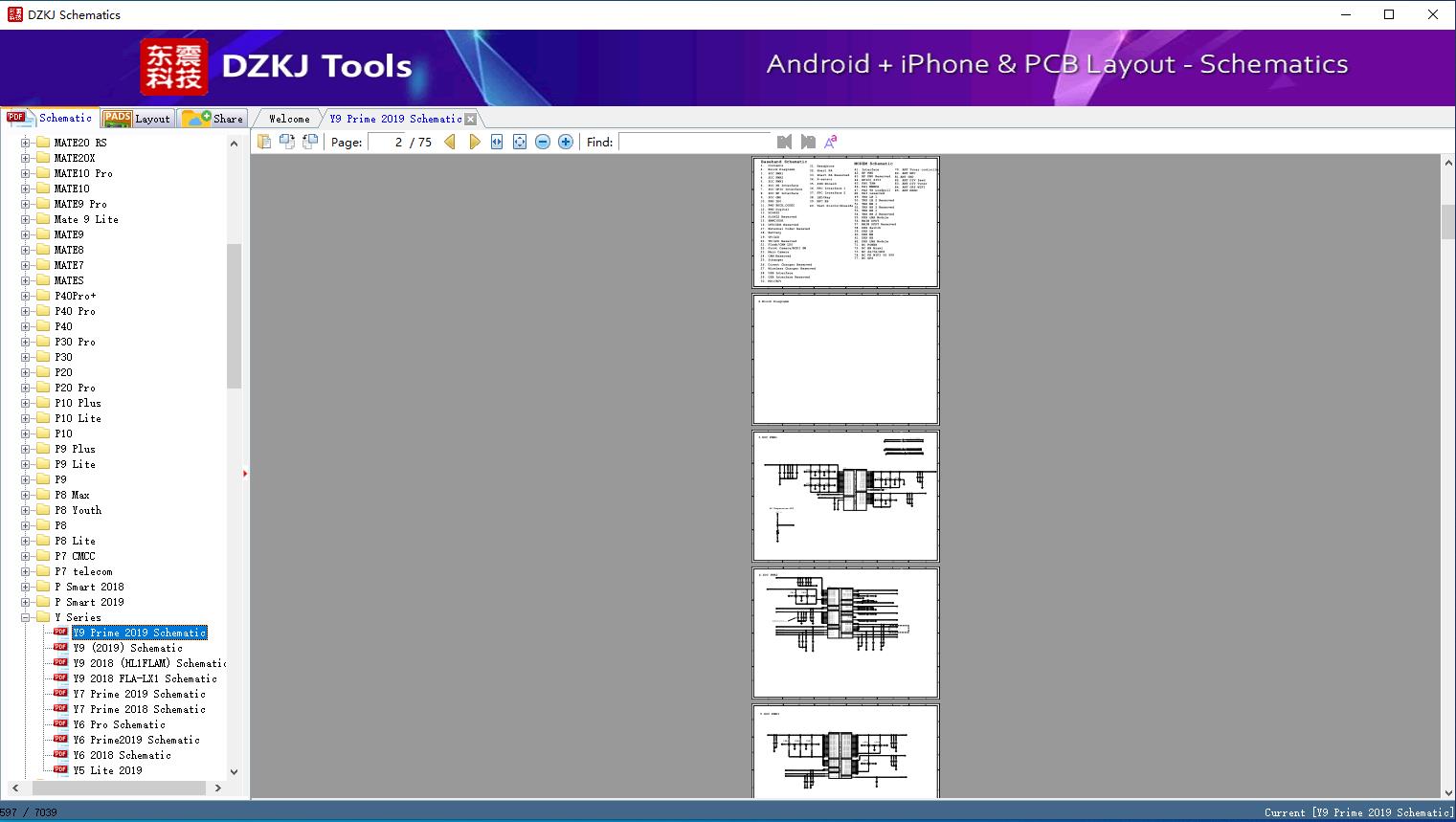Select the P9 Lite folder
The height and width of the screenshot is (822, 1456).
(75, 464)
